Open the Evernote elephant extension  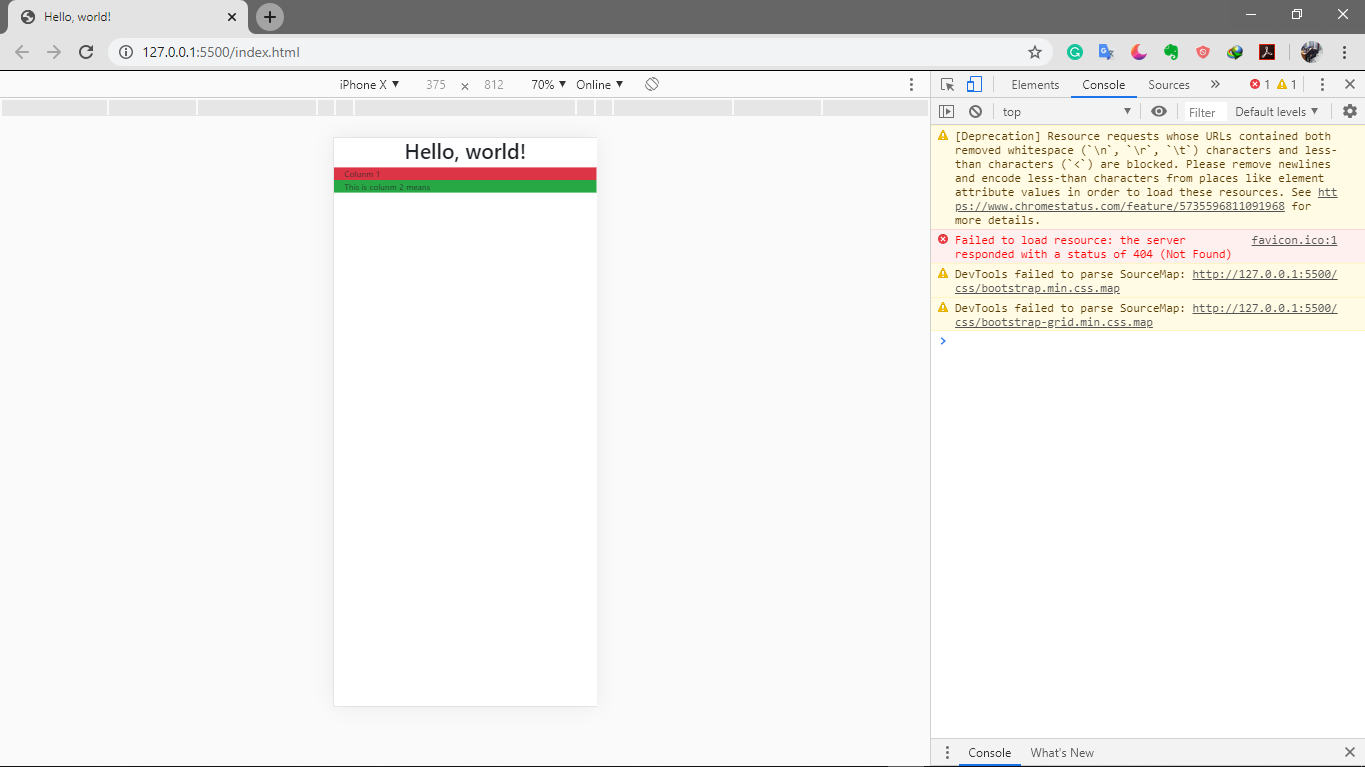click(x=1171, y=52)
